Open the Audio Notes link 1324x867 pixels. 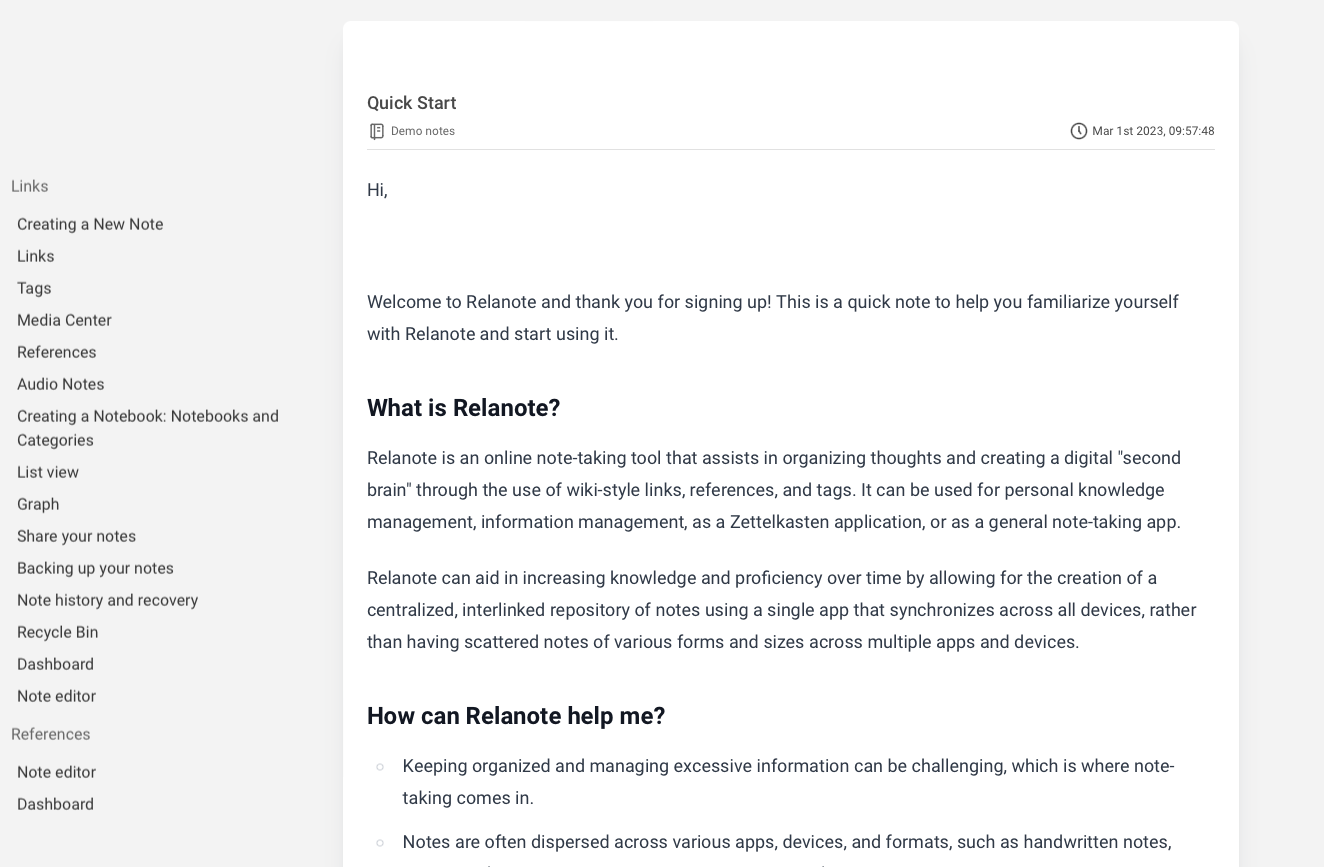coord(61,384)
